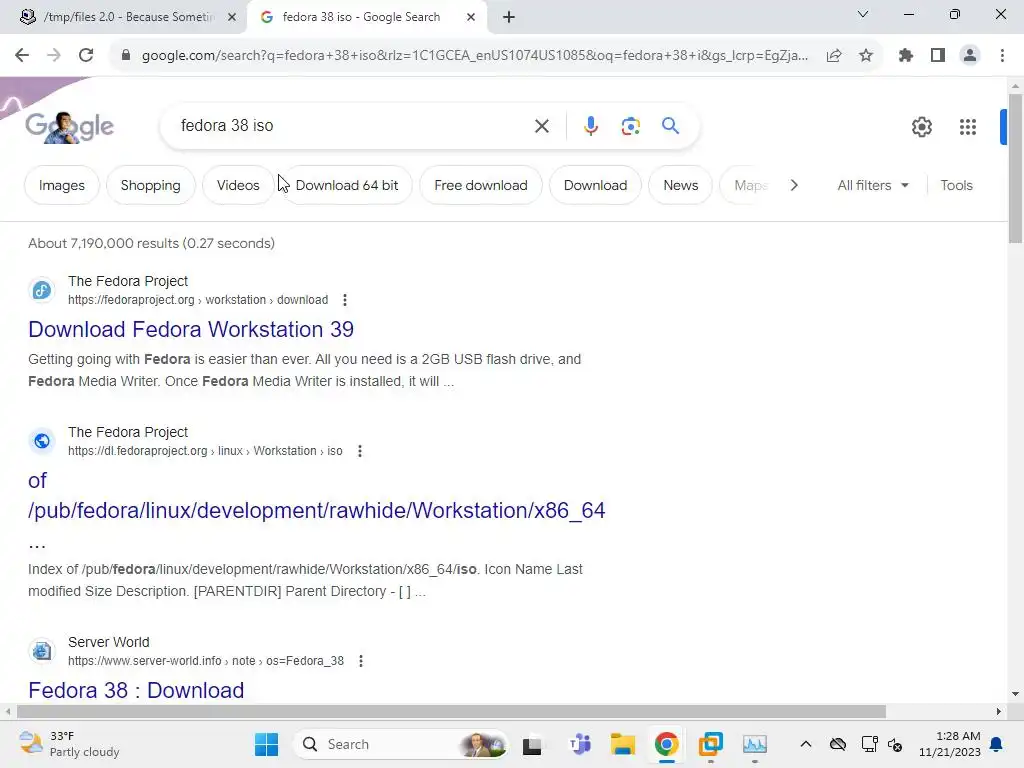Open options for Server World result
Image resolution: width=1024 pixels, height=768 pixels.
pyautogui.click(x=361, y=661)
